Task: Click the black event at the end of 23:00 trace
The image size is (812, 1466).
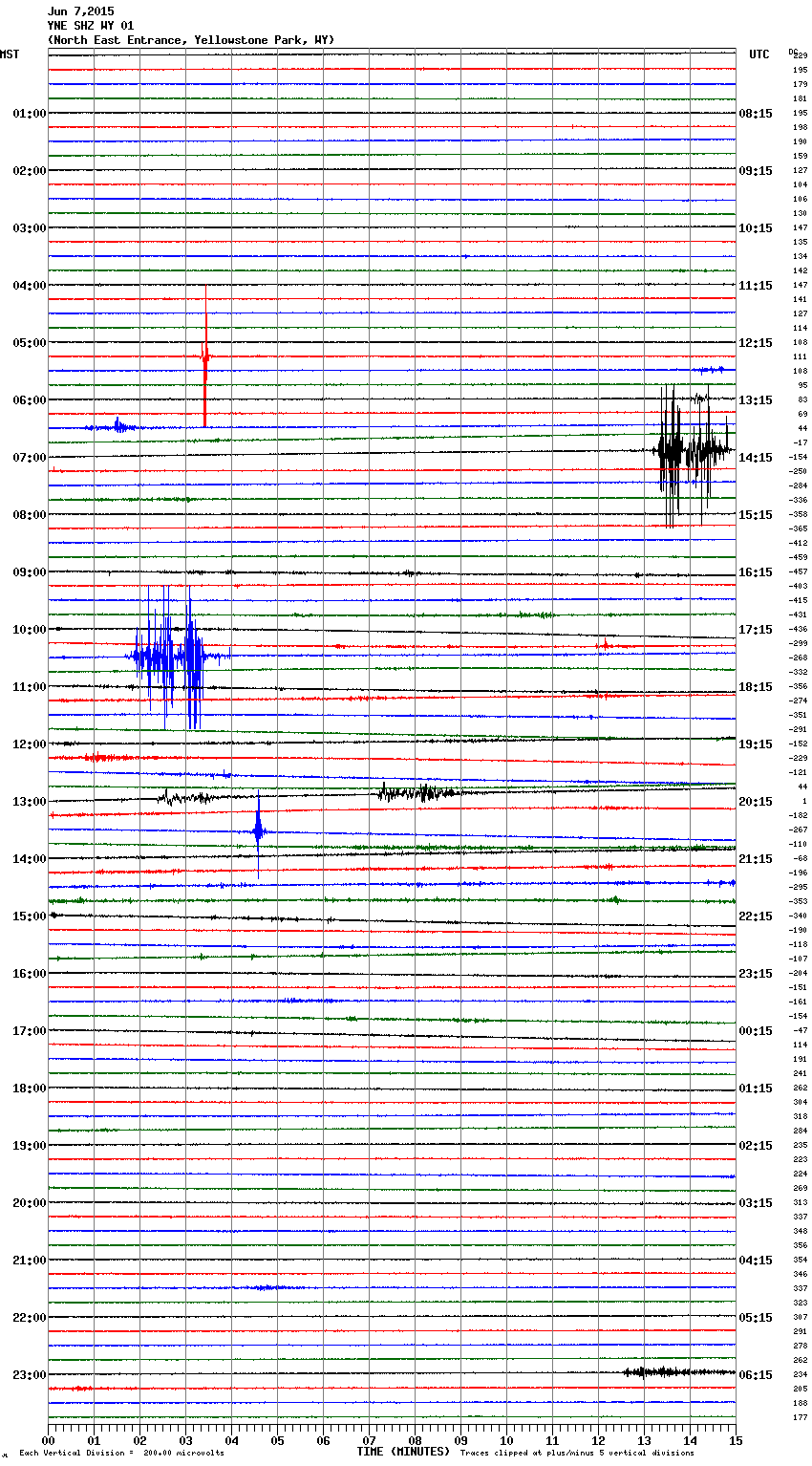Action: [x=678, y=1372]
